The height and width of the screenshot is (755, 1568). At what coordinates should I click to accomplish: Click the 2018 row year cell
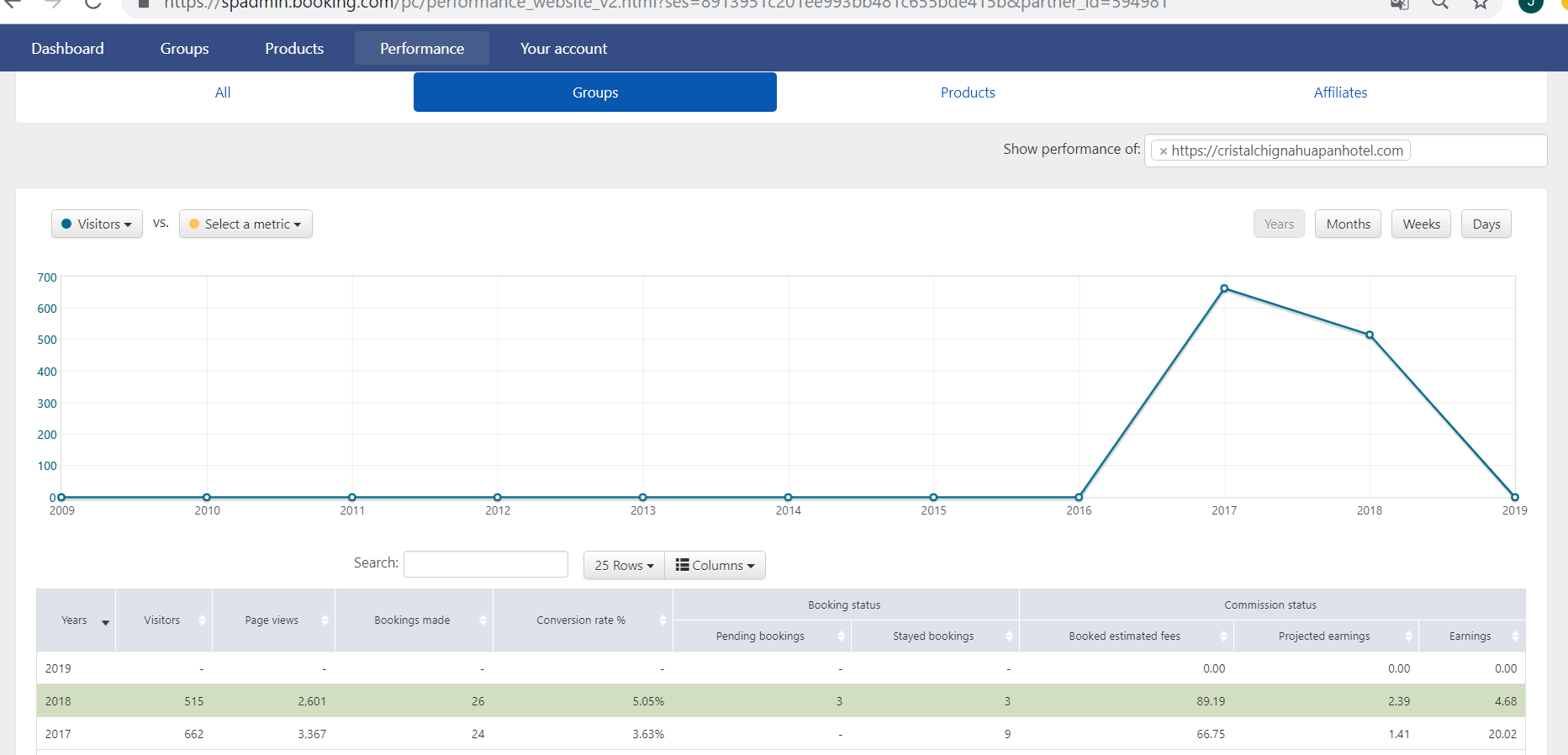tap(58, 701)
